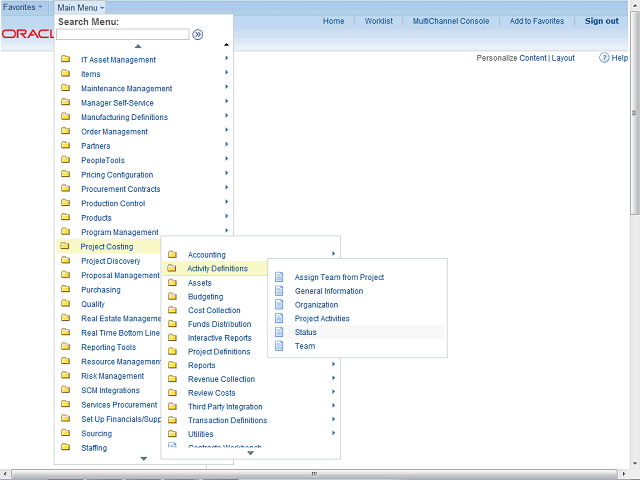Click page icon beside General Information
Screen dimensions: 640x480
279,291
